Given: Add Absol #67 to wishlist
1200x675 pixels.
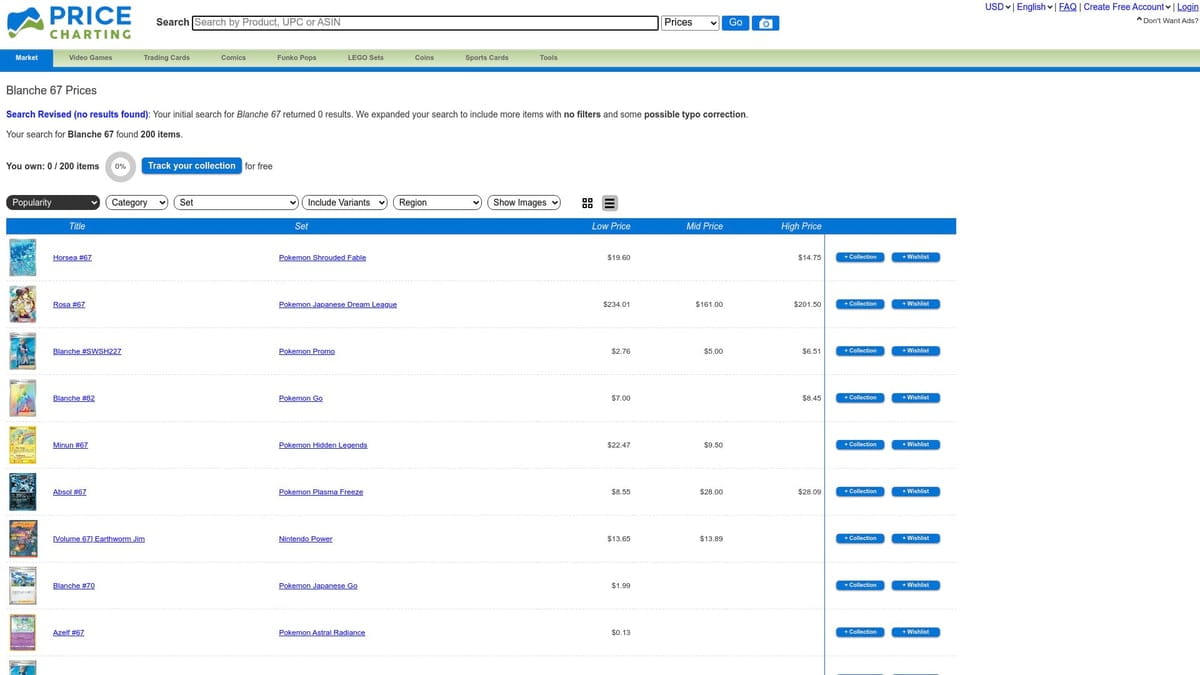Looking at the screenshot, I should pyautogui.click(x=916, y=491).
